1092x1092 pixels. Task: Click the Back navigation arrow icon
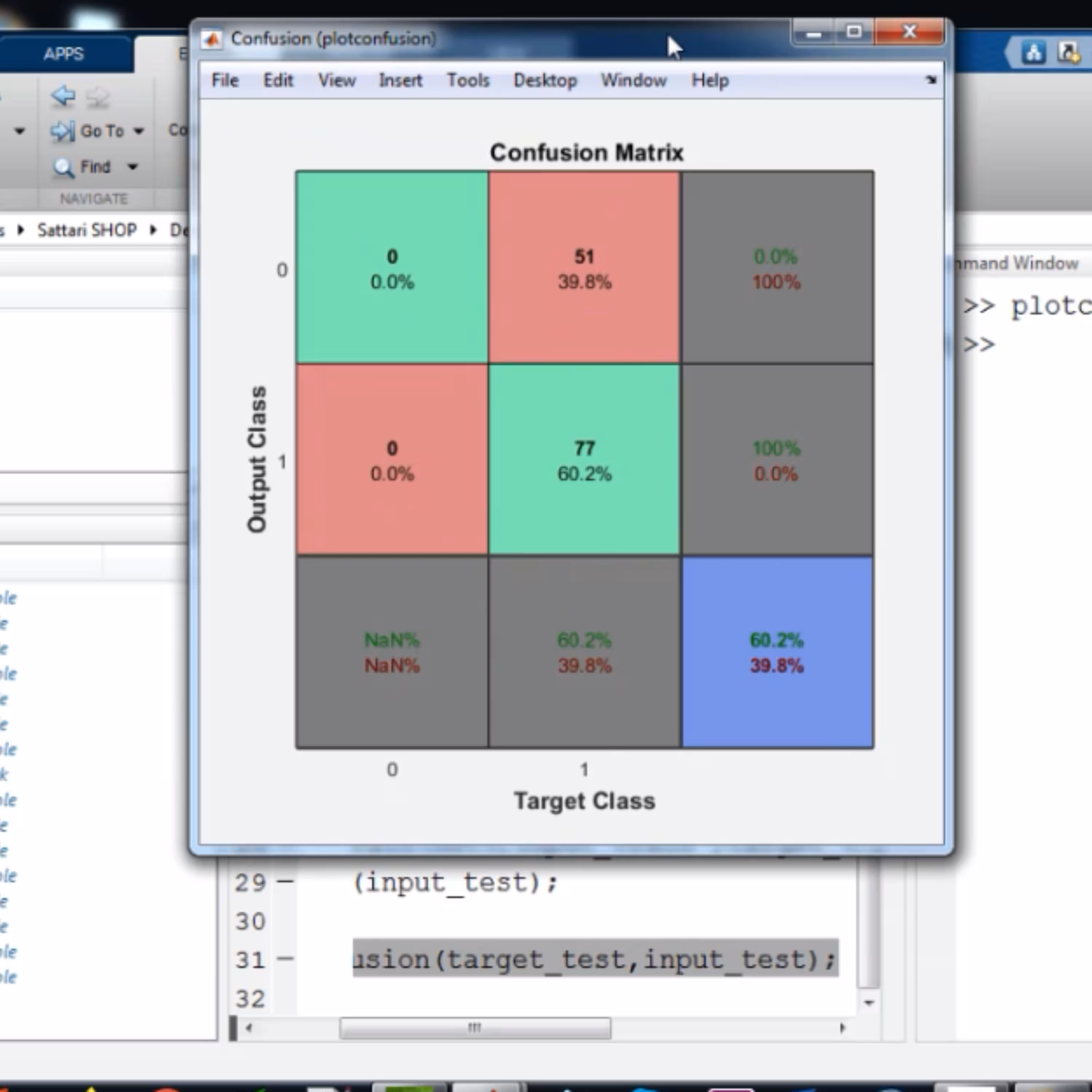point(63,95)
